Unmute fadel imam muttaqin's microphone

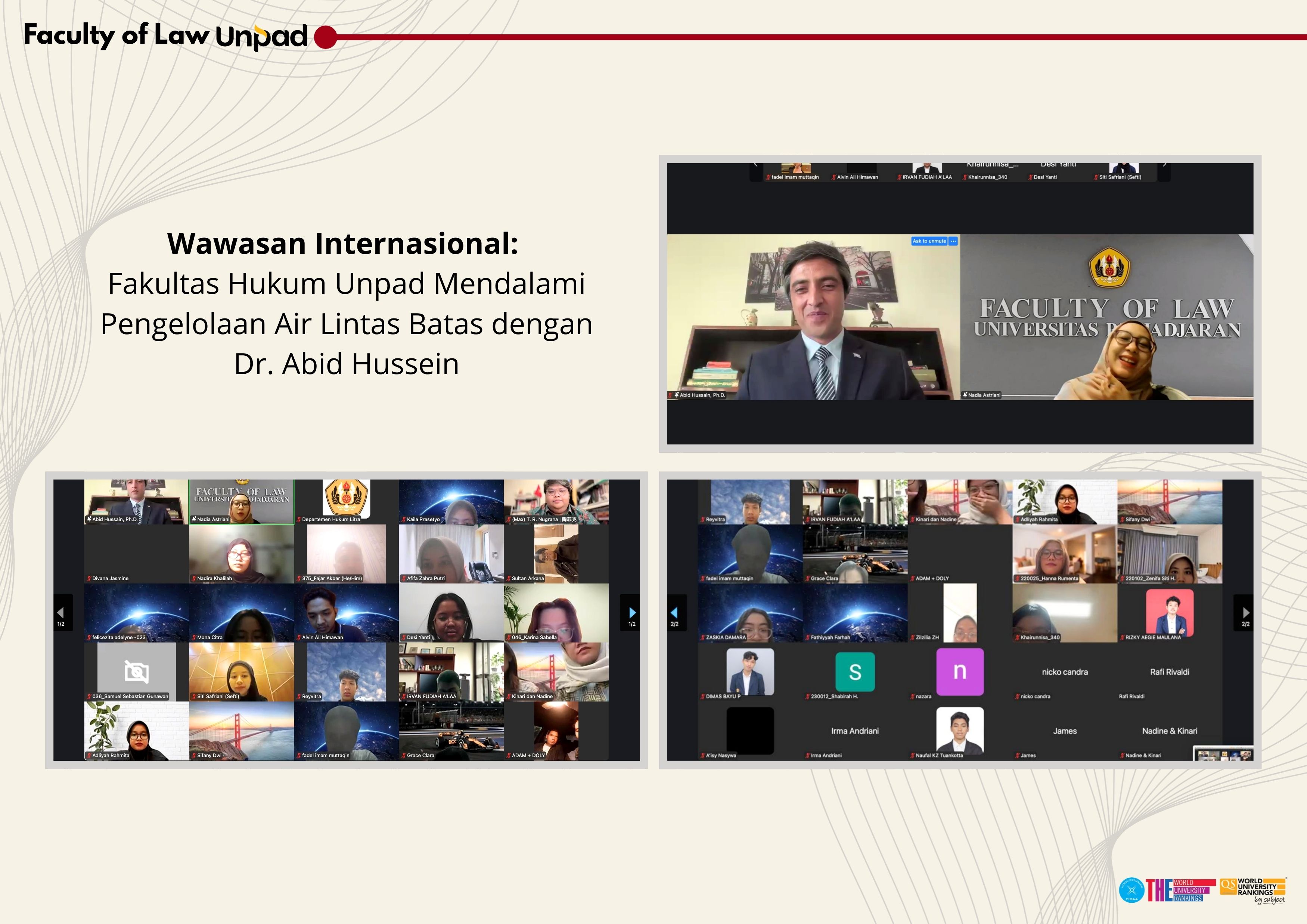[x=768, y=177]
